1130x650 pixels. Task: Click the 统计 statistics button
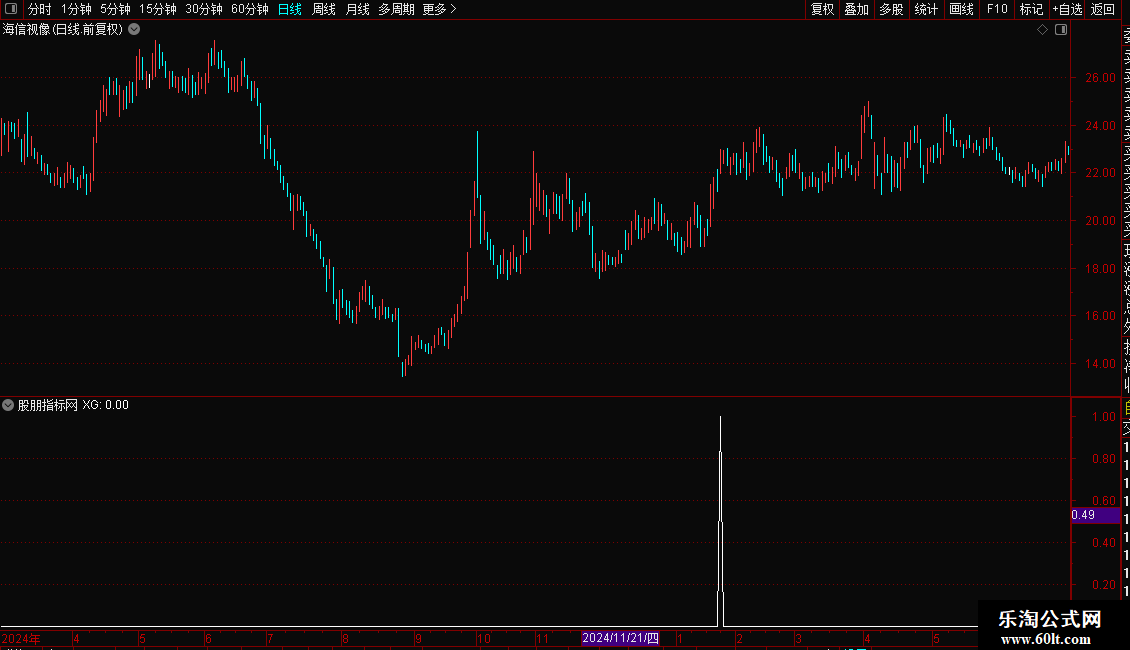click(x=926, y=9)
